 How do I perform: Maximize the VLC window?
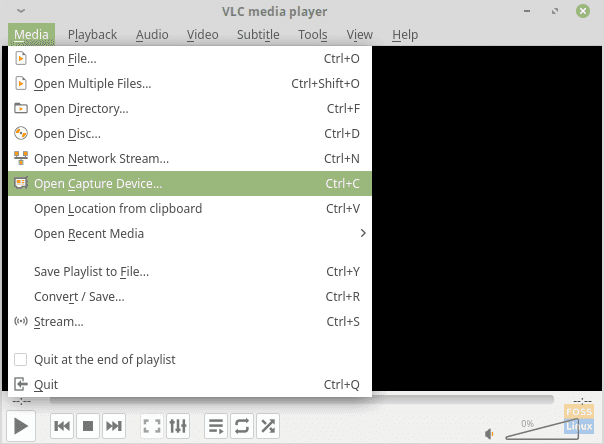555,11
